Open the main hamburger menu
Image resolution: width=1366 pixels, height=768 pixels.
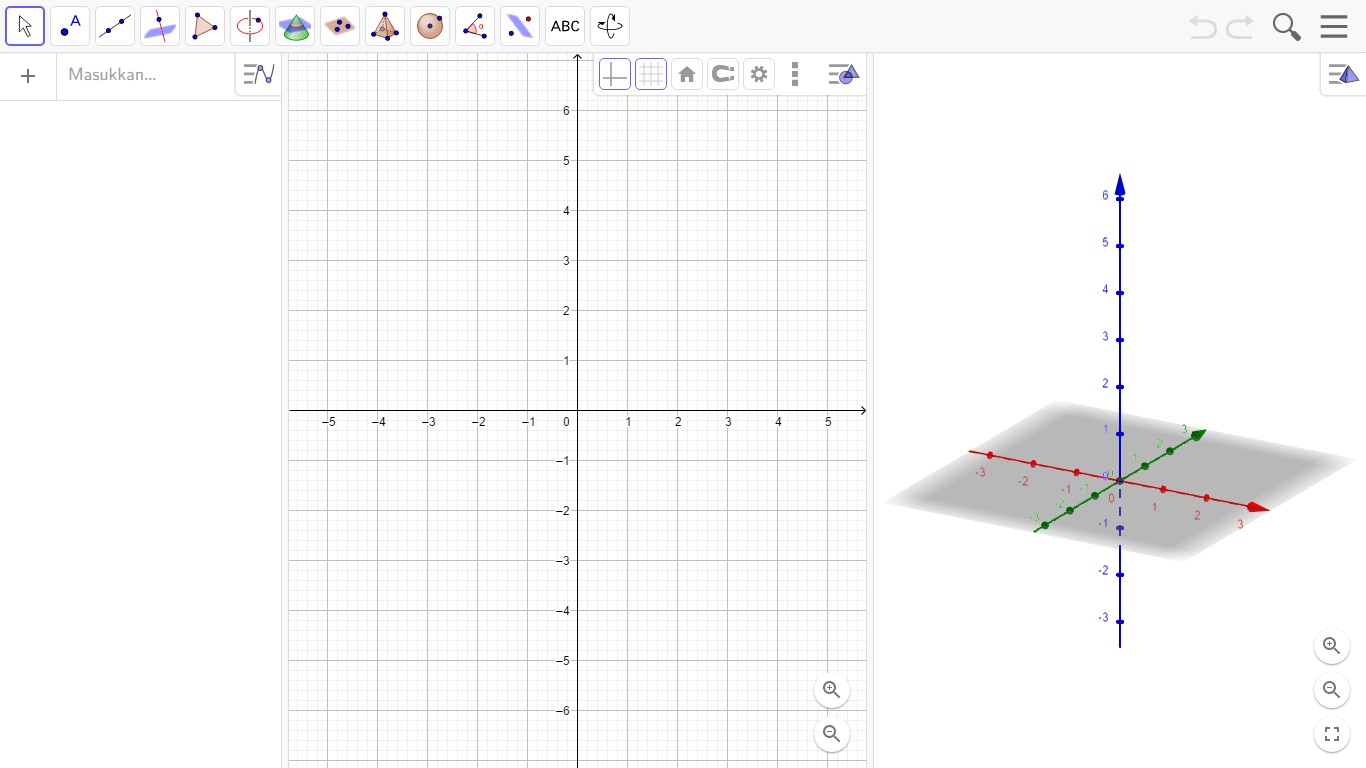pyautogui.click(x=1334, y=26)
